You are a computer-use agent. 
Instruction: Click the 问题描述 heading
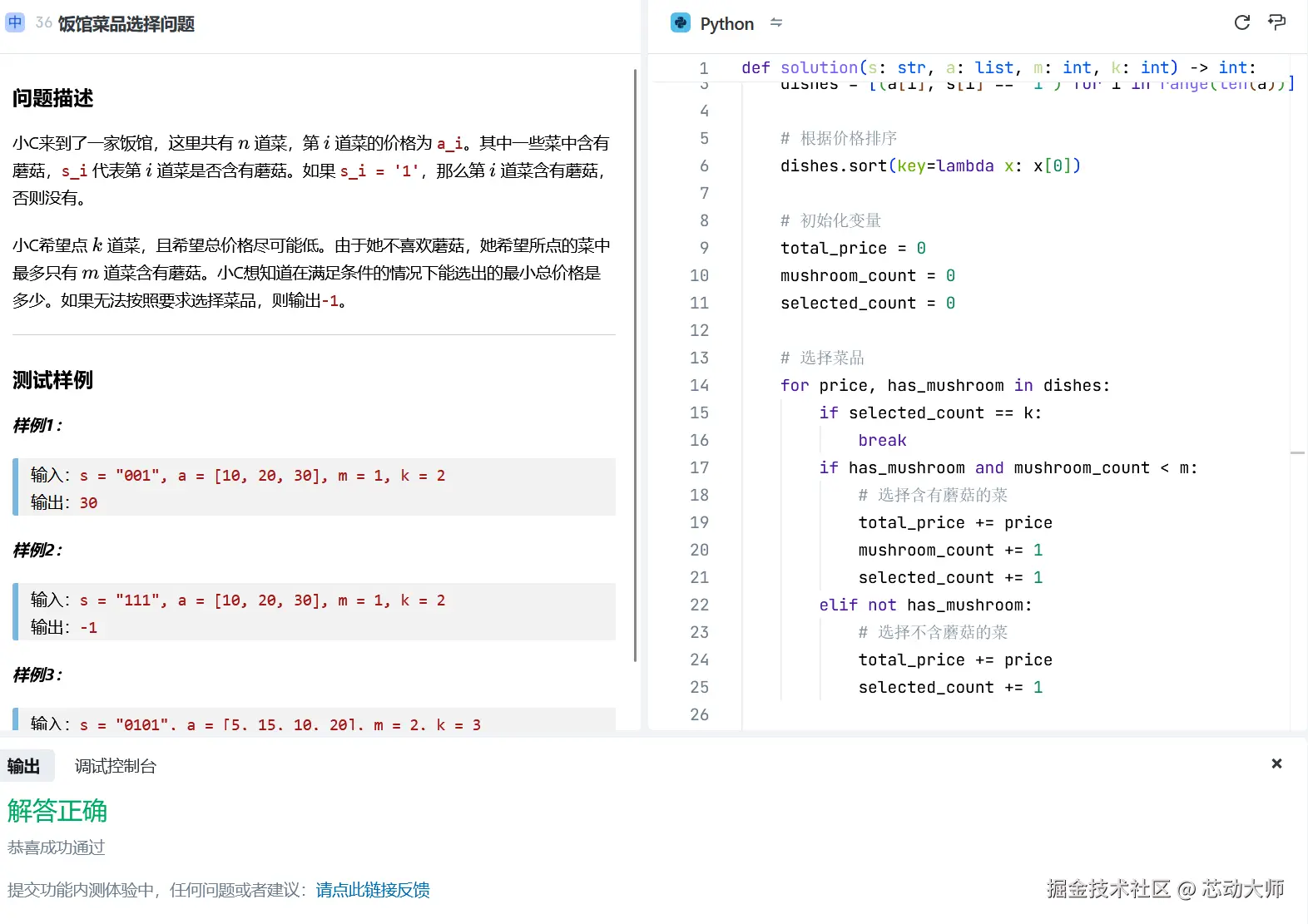(x=53, y=98)
